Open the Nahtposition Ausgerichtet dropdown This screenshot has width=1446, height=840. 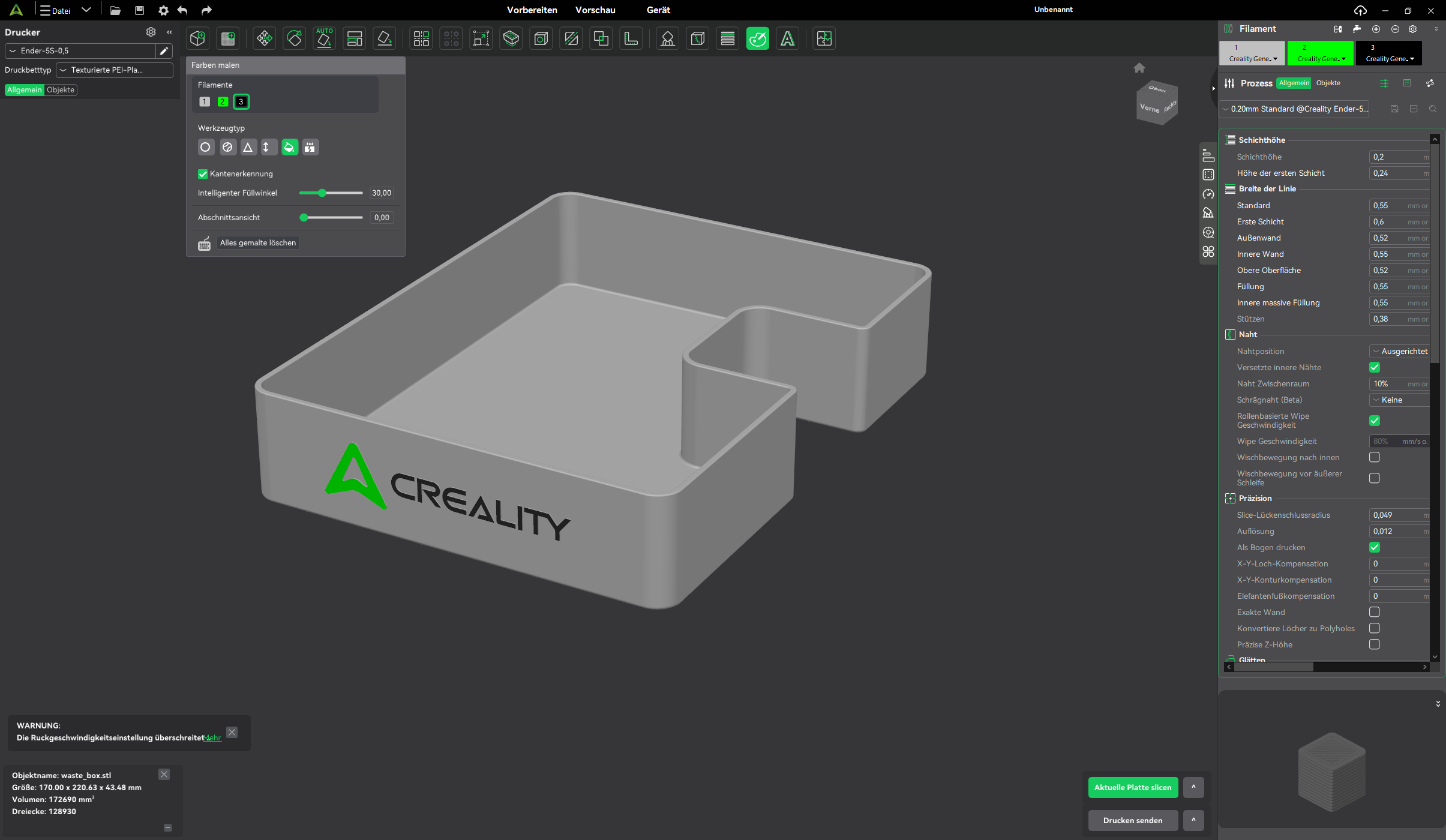pos(1400,351)
